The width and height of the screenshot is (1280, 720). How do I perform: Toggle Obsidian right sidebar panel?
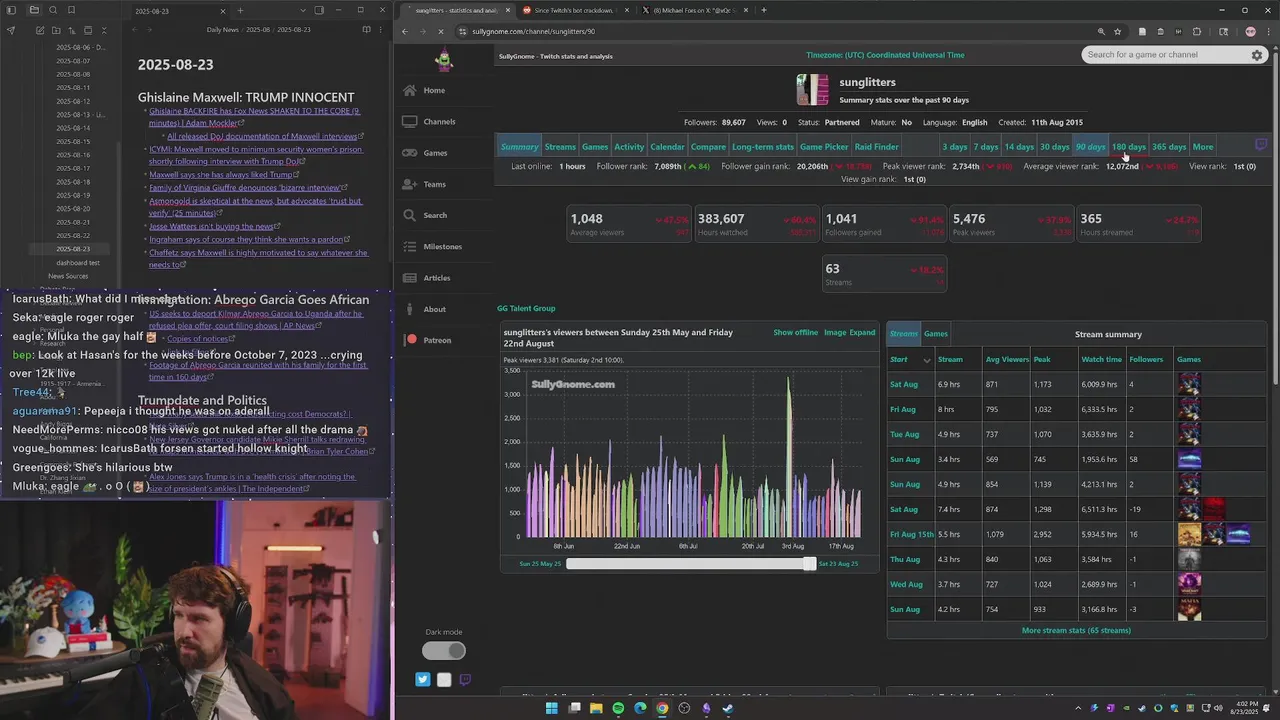tap(319, 11)
